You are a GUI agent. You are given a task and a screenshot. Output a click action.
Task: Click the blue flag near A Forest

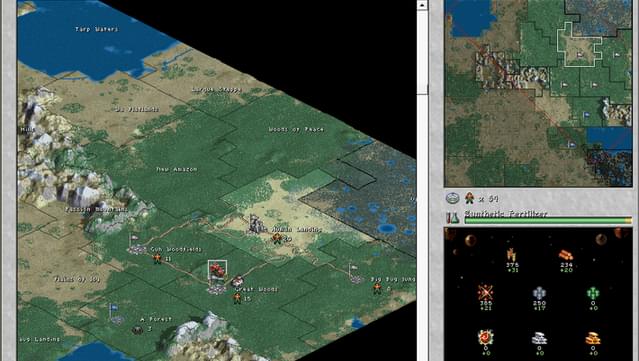[x=113, y=309]
